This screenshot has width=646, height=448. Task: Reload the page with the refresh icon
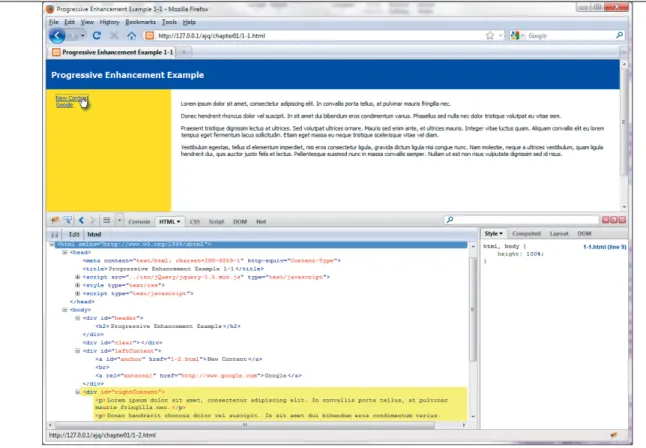(97, 36)
